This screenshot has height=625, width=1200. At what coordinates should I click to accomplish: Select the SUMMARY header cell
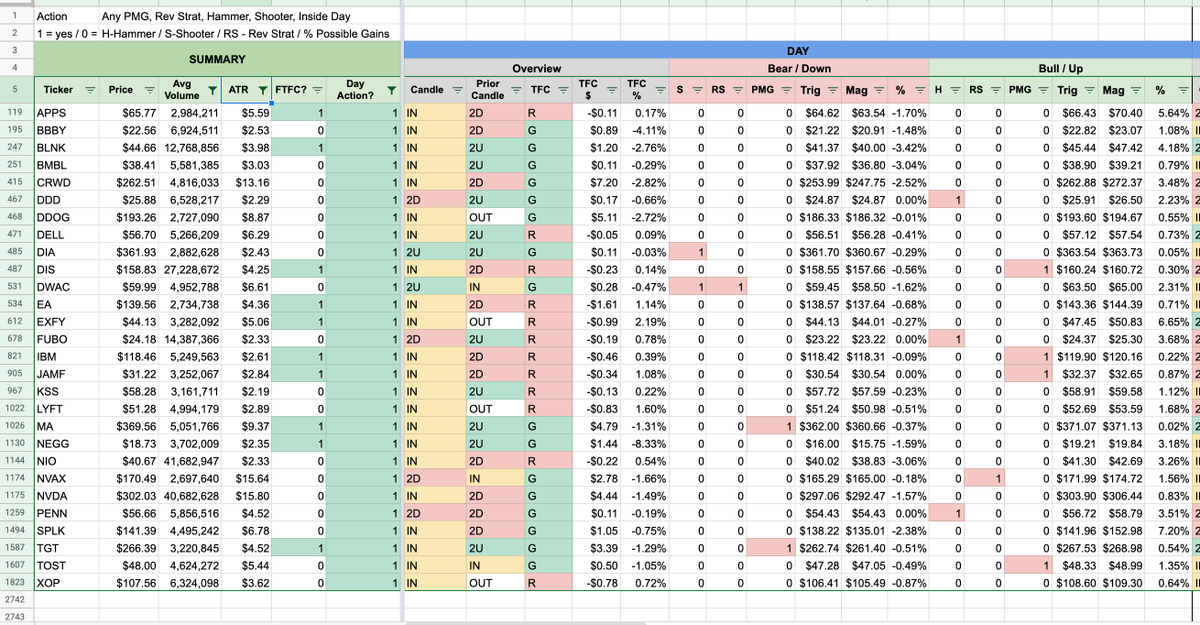click(217, 60)
